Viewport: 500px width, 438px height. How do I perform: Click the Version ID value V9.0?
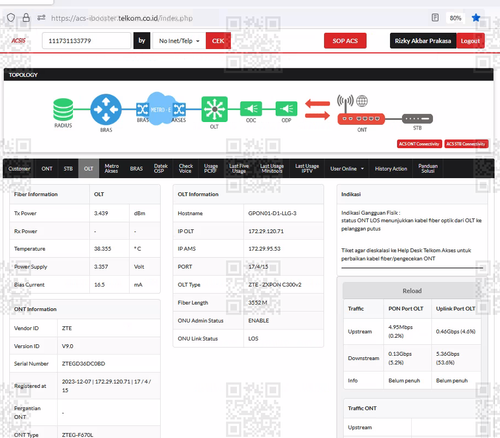68,346
